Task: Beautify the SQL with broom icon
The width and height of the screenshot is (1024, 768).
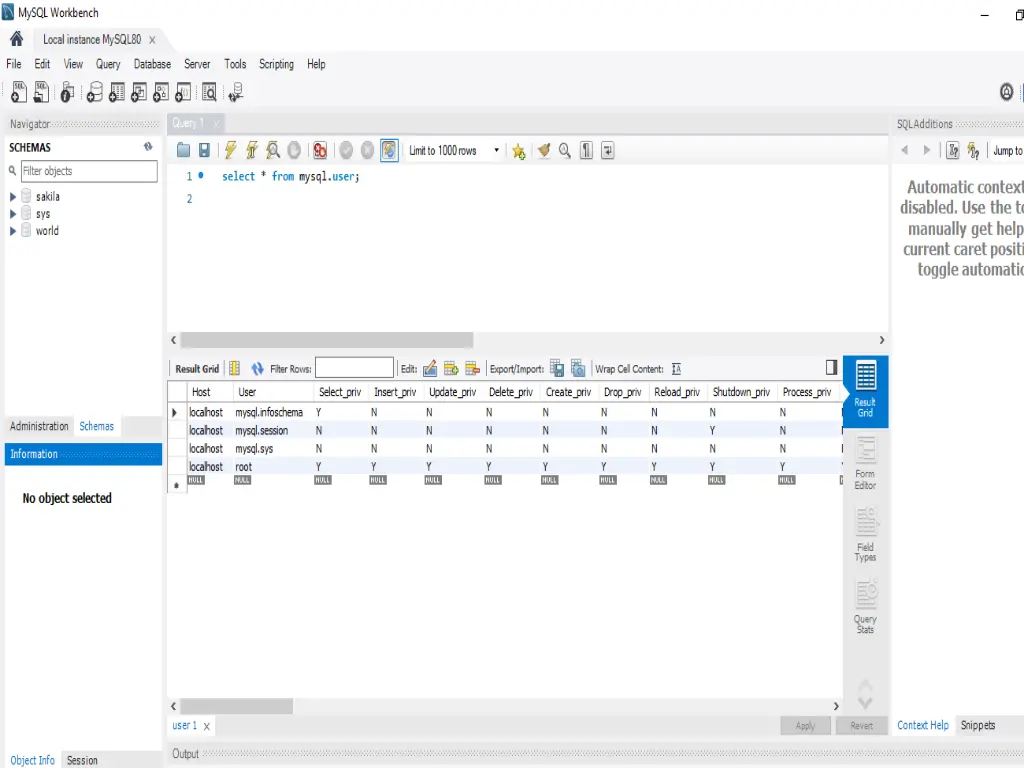Action: coord(543,151)
